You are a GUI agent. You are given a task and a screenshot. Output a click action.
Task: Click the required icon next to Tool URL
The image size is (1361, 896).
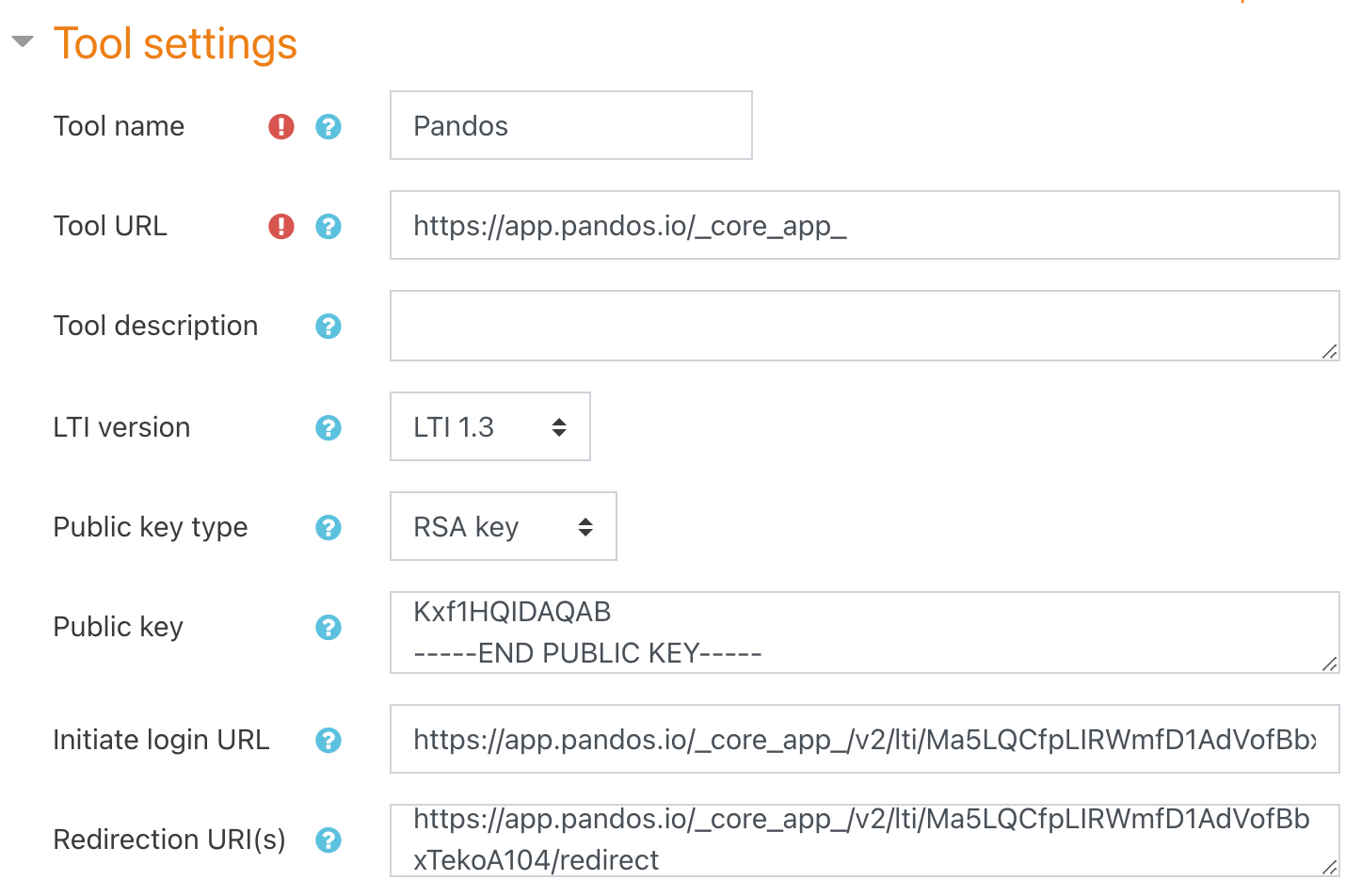tap(281, 226)
